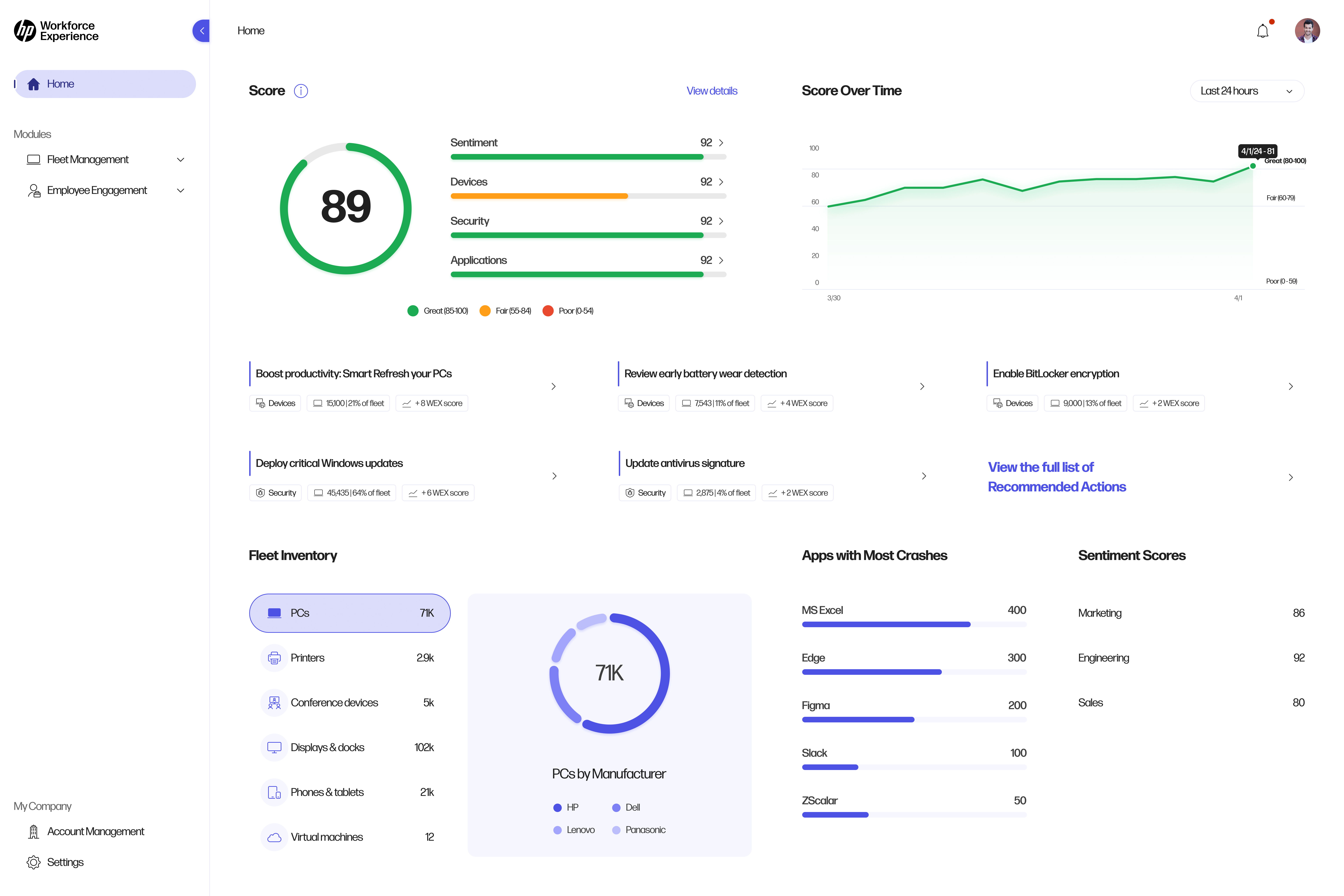Image resolution: width=1344 pixels, height=896 pixels.
Task: Click the Panasonic legend dot
Action: coord(617,830)
